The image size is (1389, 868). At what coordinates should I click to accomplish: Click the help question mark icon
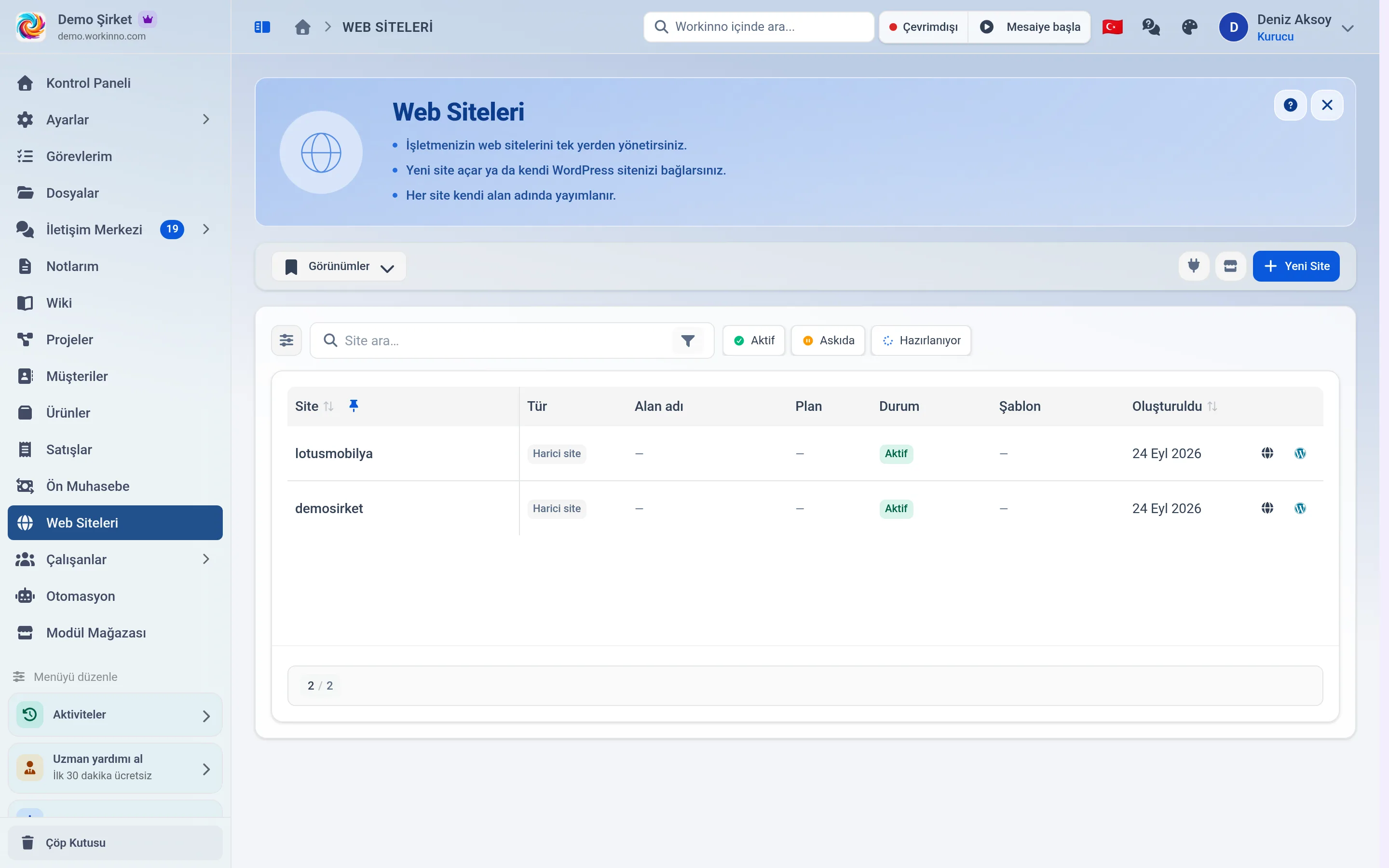click(1290, 105)
